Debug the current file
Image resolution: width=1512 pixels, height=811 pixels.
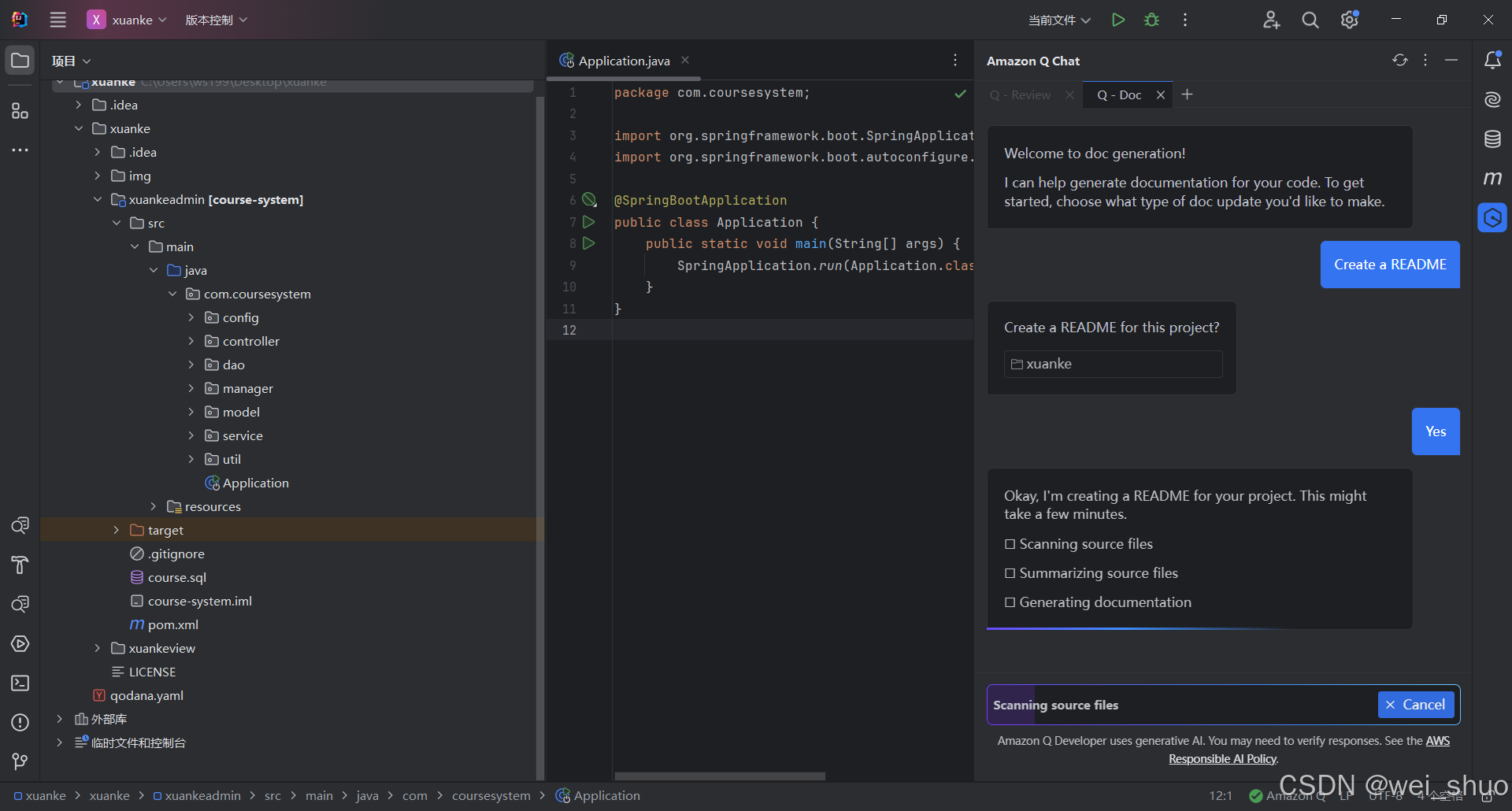[1151, 20]
